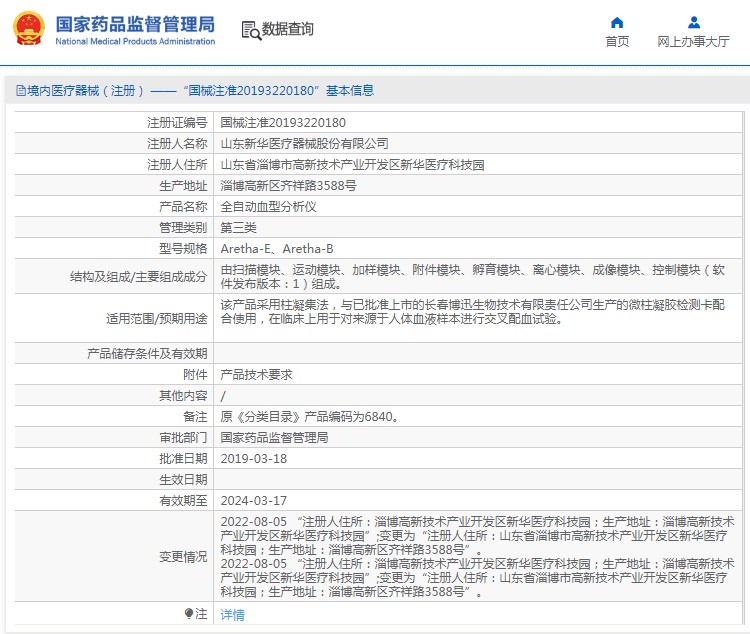Select 第三类 management class value
Image resolution: width=750 pixels, height=634 pixels.
pos(238,228)
